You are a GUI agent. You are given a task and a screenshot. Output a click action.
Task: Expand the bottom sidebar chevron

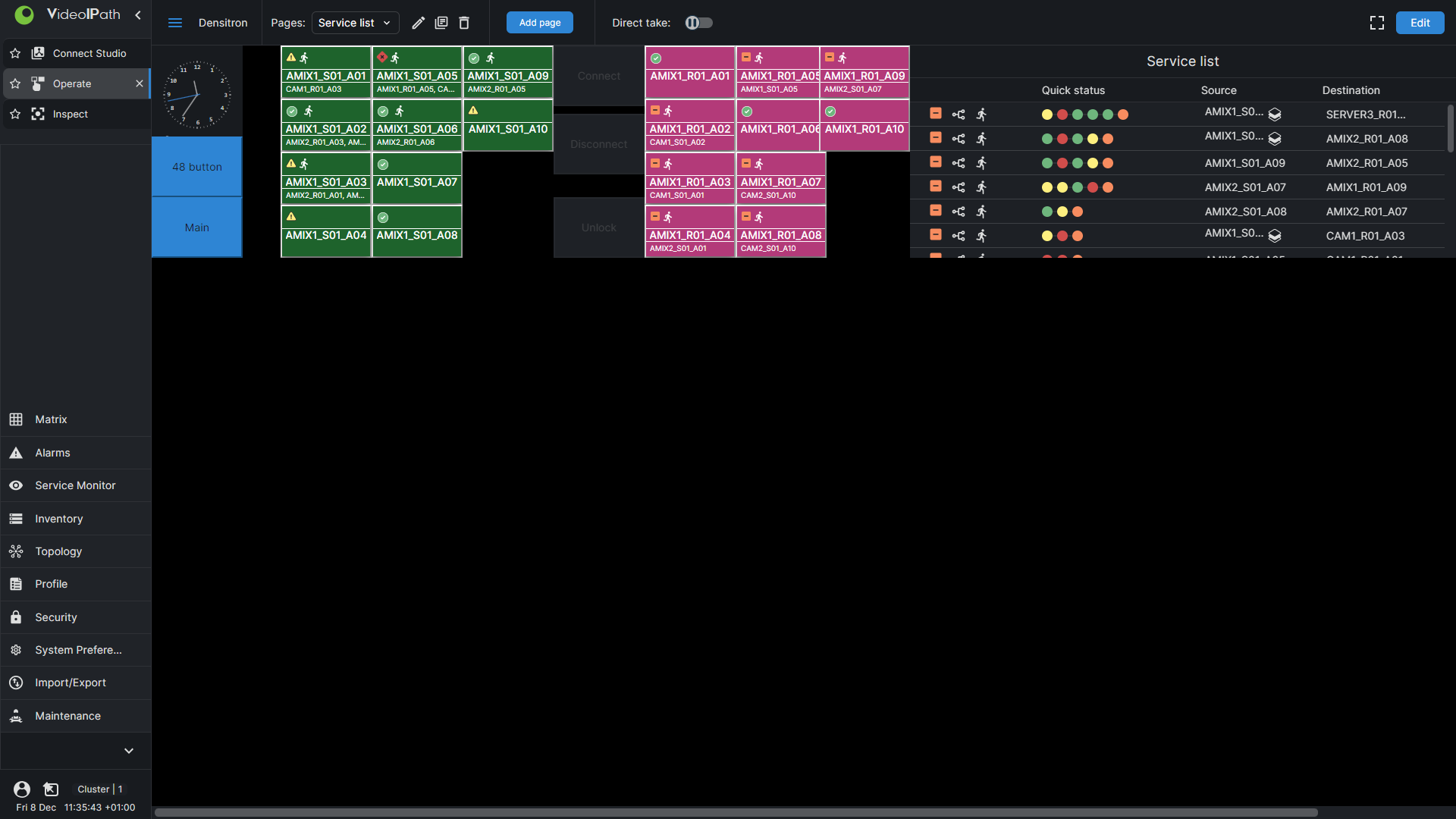point(128,750)
